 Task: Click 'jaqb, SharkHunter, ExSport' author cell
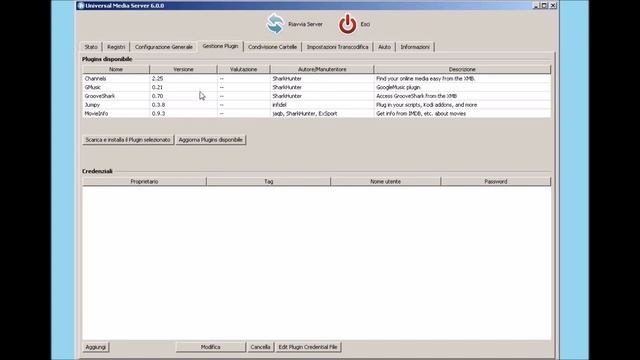tap(322, 113)
